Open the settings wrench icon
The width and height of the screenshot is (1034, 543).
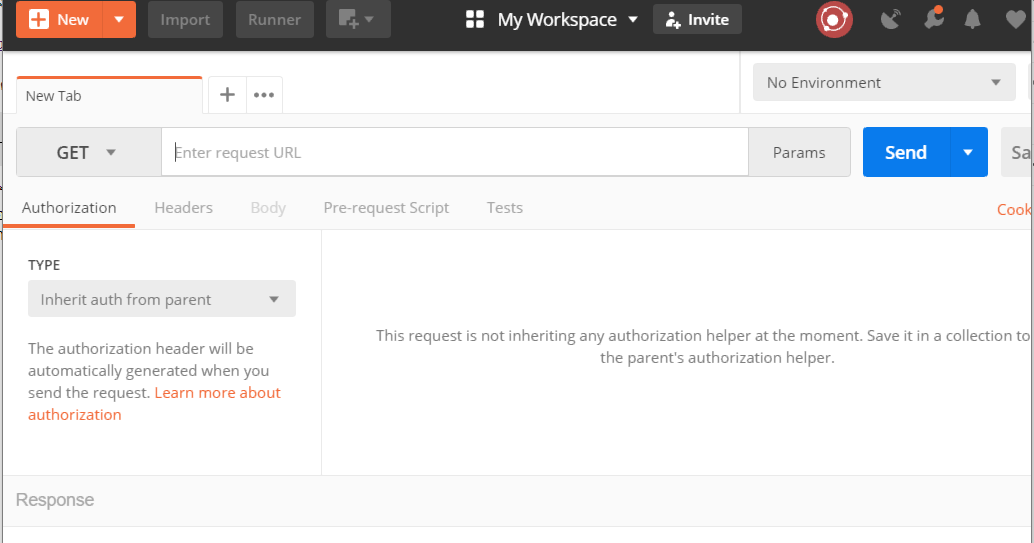933,19
